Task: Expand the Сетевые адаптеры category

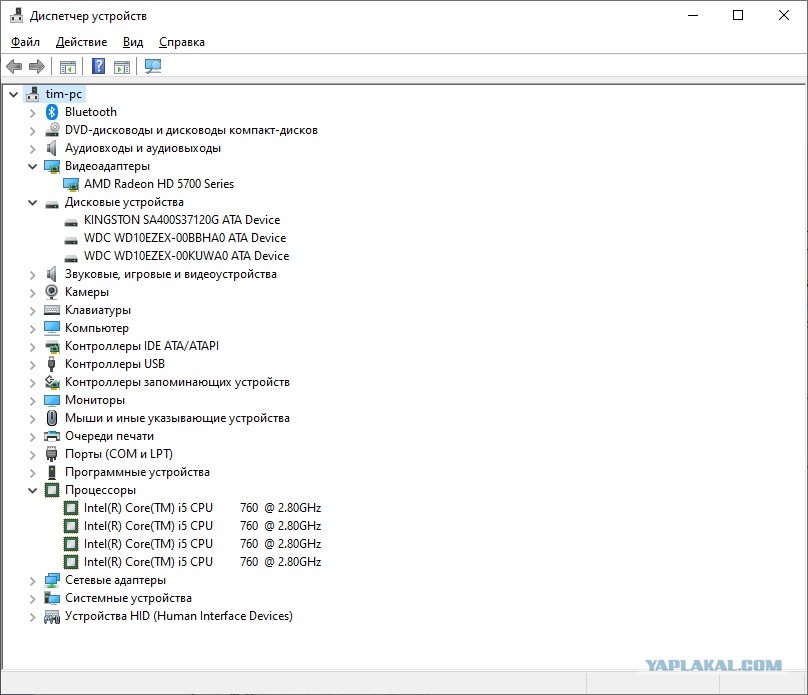Action: coord(32,581)
